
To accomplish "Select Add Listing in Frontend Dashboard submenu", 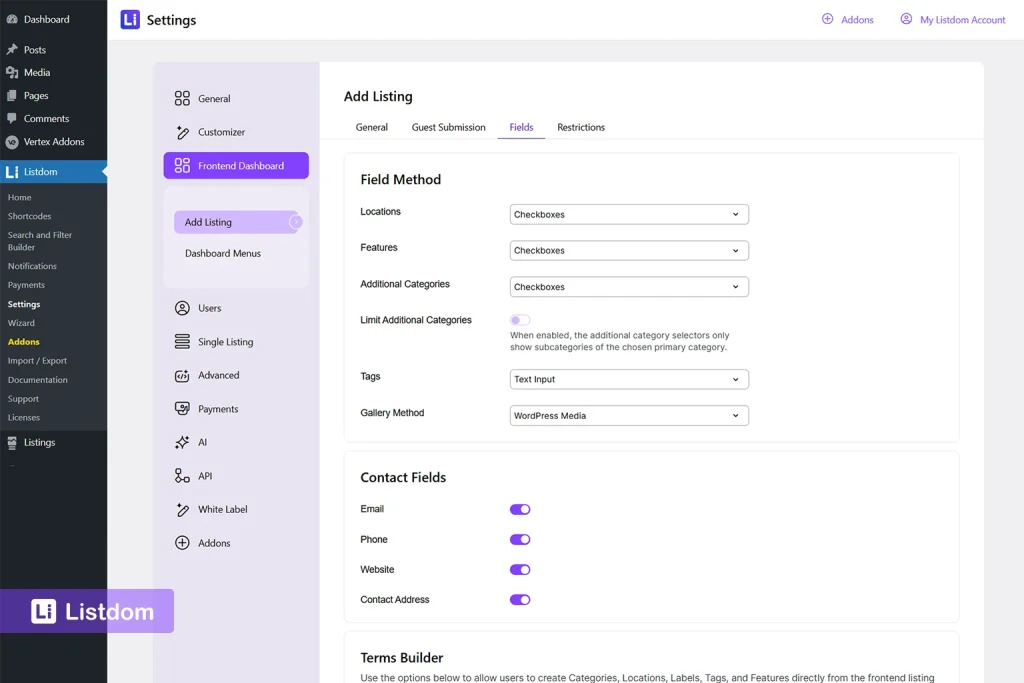I will pos(238,222).
